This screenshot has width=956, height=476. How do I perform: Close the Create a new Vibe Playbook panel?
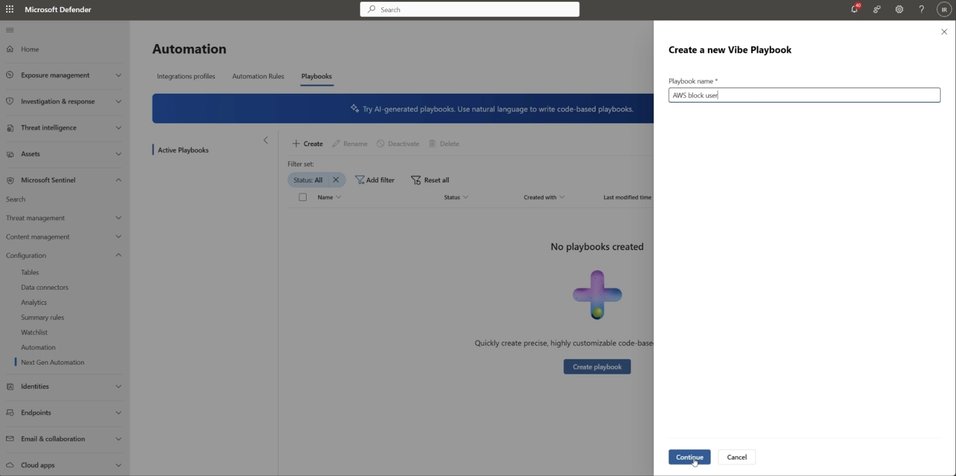[944, 32]
